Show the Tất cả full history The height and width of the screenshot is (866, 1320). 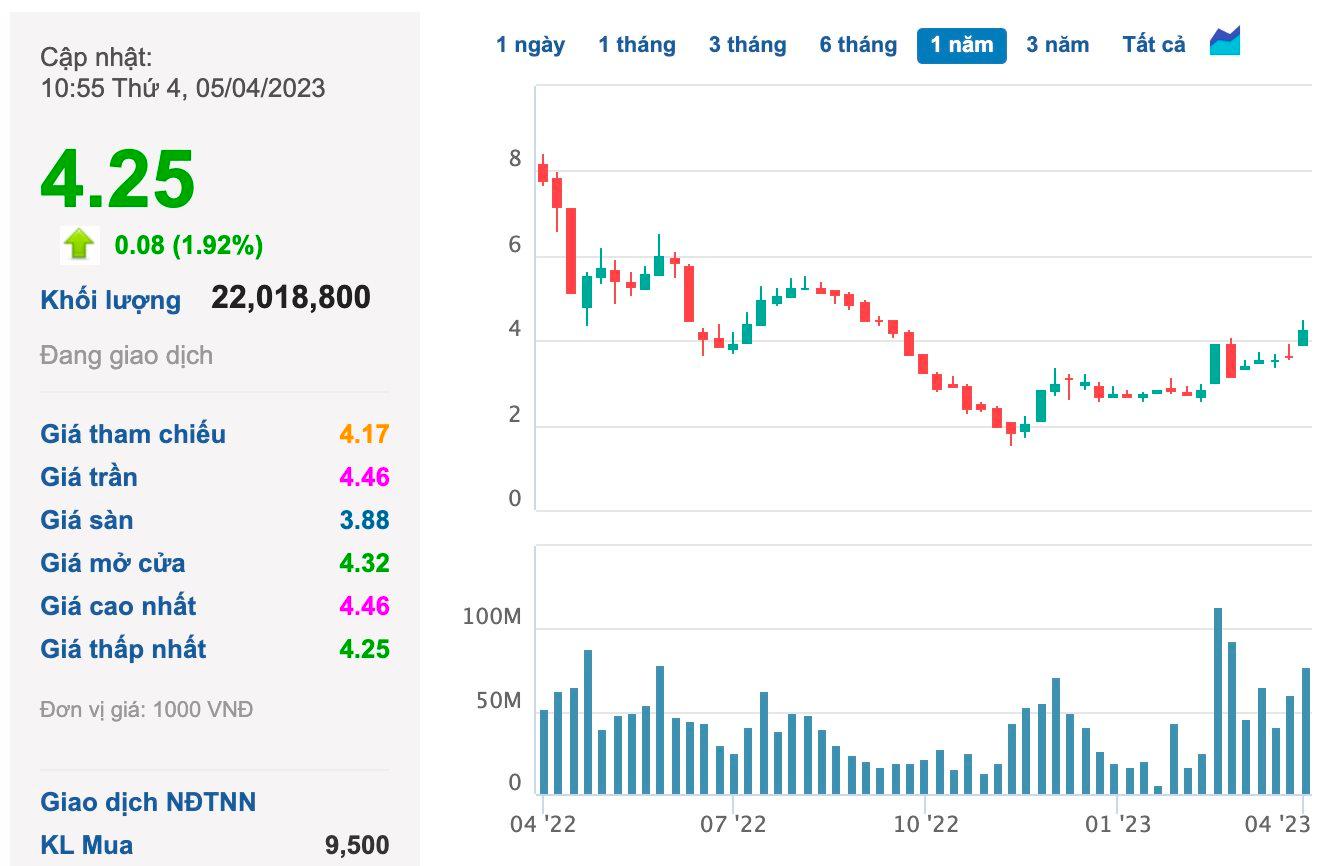(1153, 45)
